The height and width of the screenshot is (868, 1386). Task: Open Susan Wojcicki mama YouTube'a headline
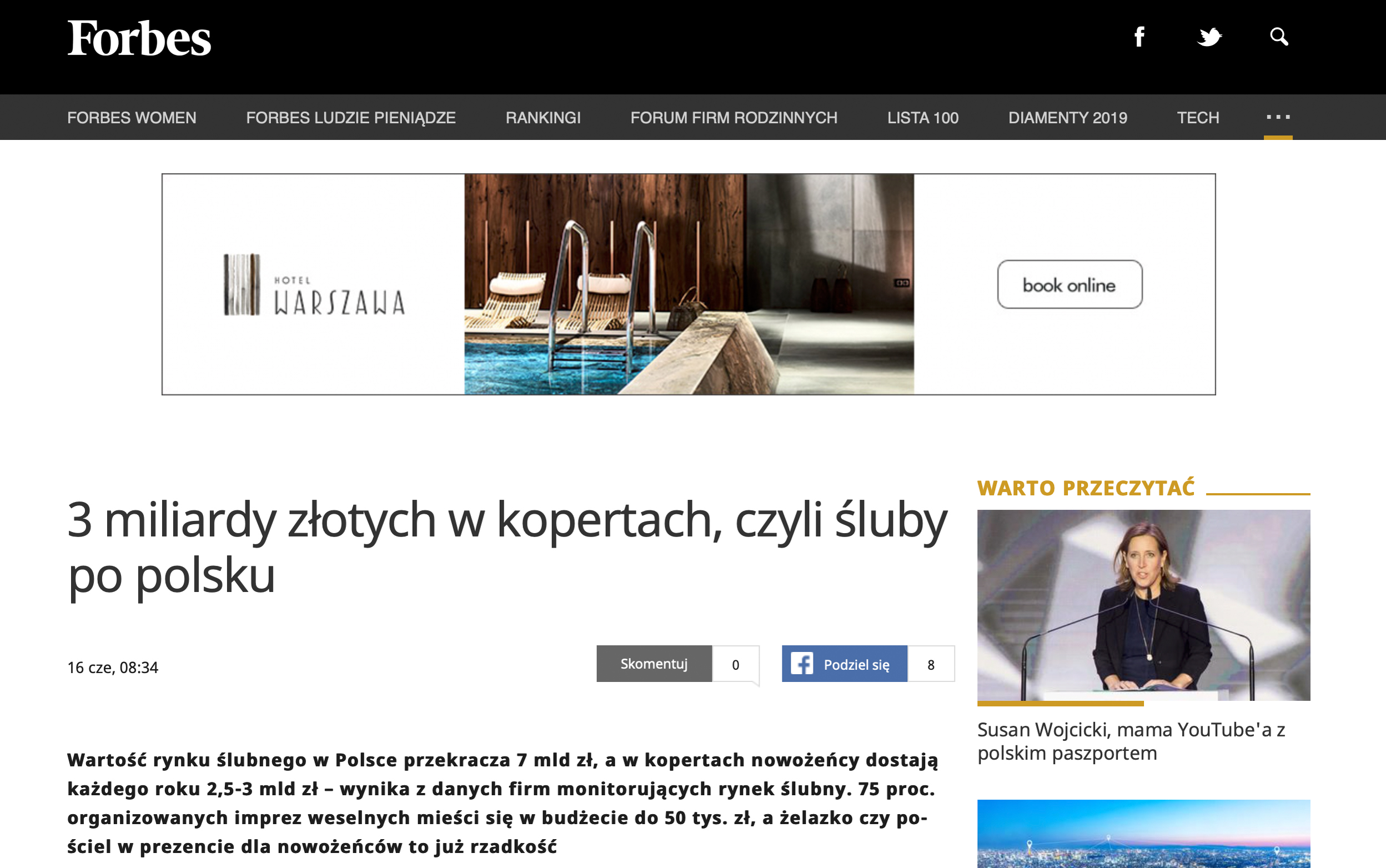[1131, 741]
